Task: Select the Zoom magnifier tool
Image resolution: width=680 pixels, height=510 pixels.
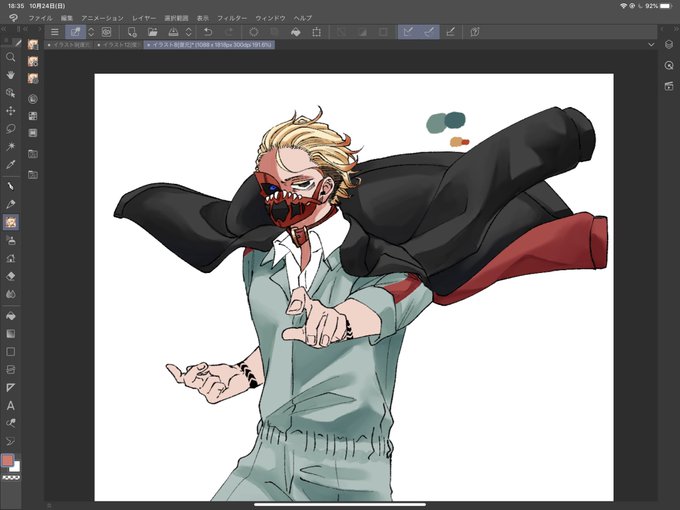Action: 10,57
